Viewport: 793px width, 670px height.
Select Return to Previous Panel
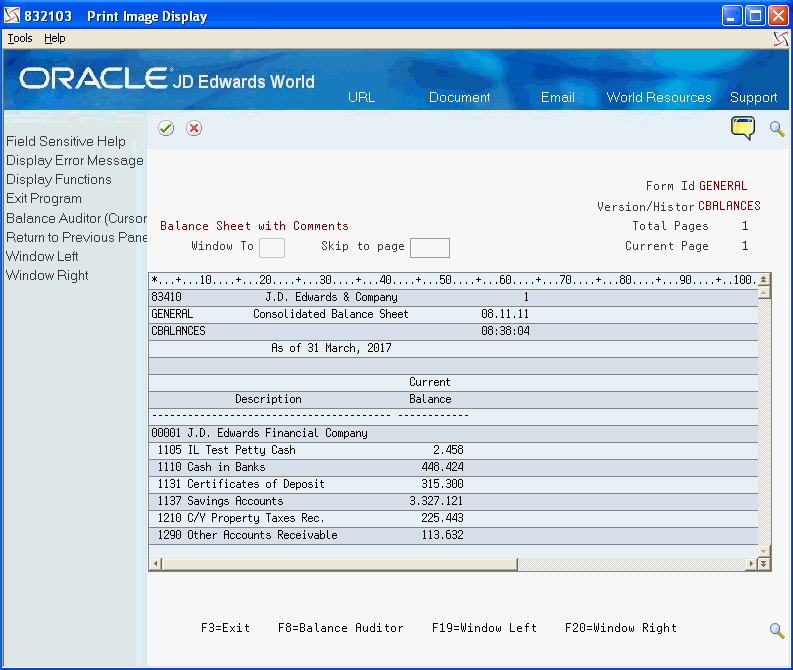coord(76,237)
